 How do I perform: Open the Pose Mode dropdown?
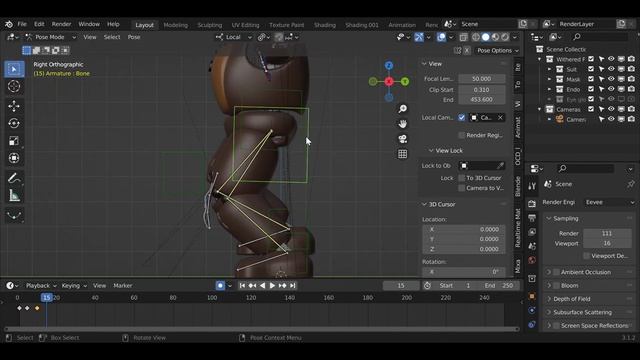[50, 37]
